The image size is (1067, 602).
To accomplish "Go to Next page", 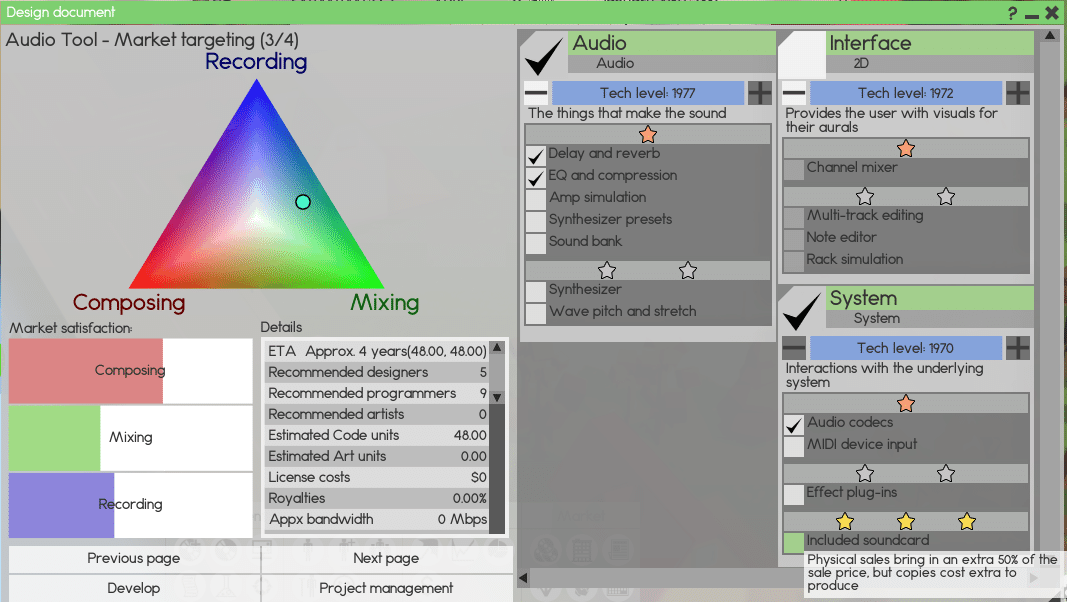I will click(387, 558).
